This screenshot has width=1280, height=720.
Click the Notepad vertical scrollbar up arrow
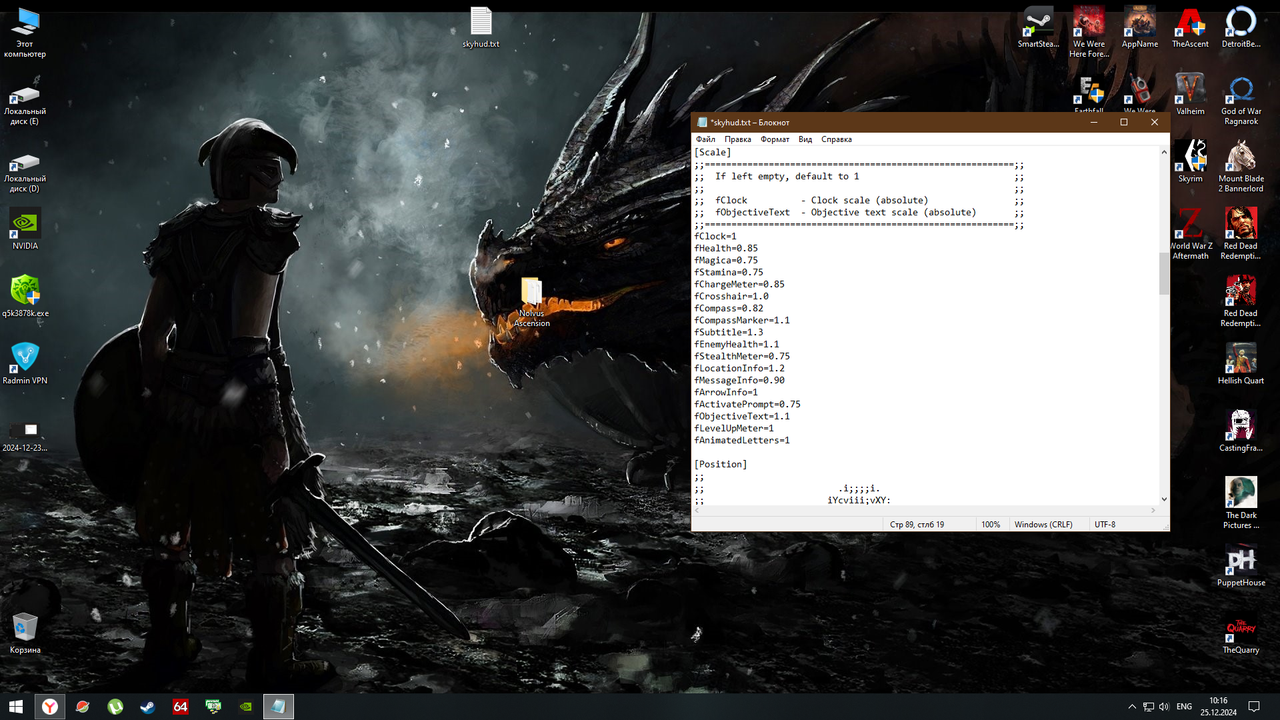pyautogui.click(x=1164, y=152)
